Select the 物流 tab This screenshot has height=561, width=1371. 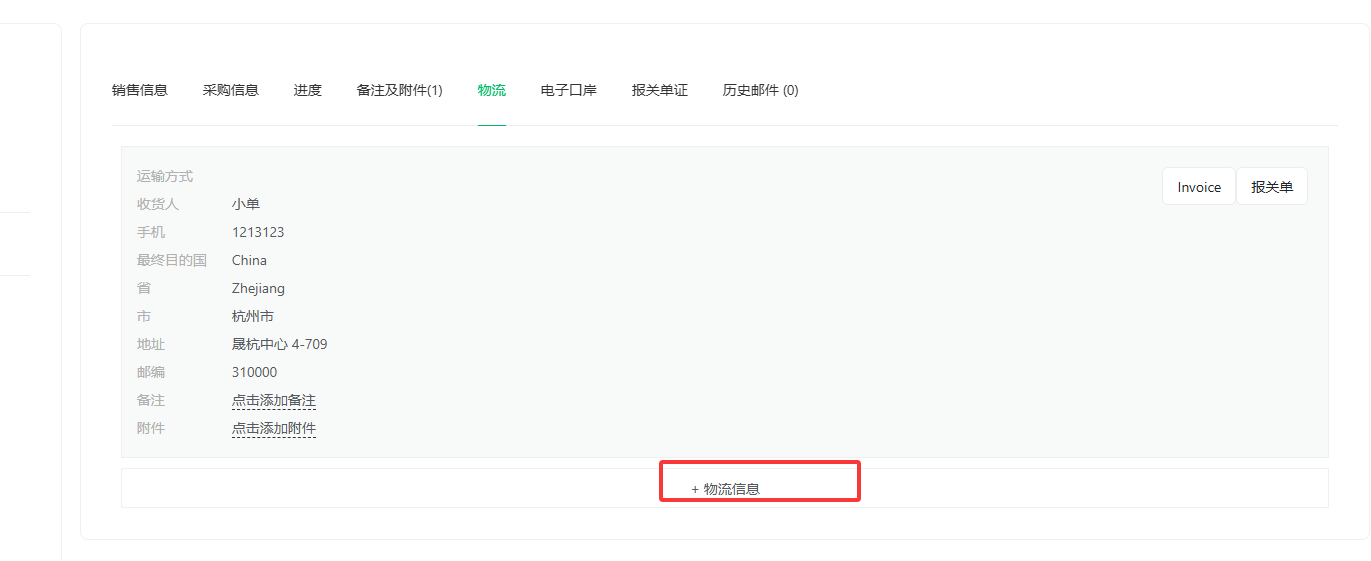point(492,90)
